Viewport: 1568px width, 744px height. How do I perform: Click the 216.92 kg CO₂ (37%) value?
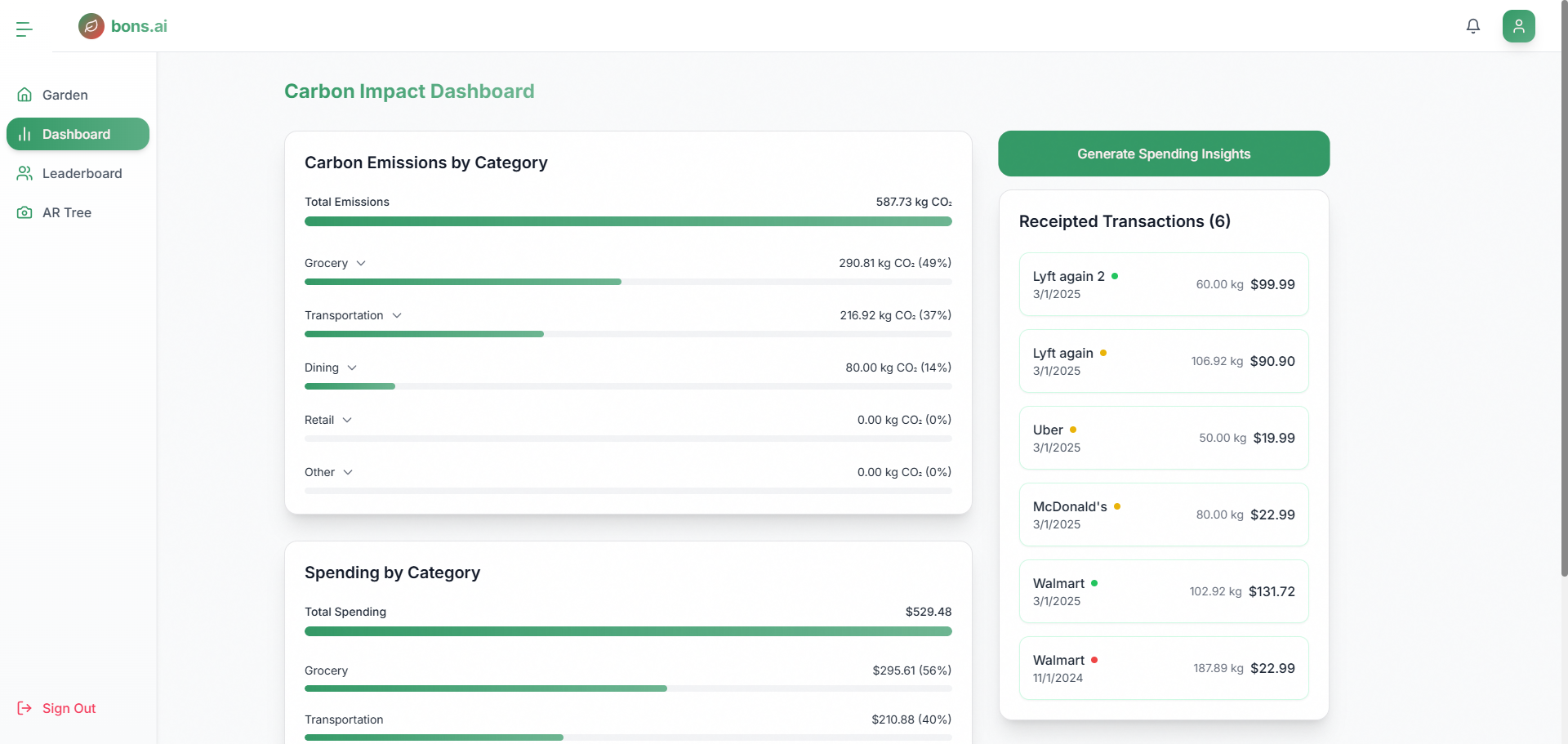pos(896,315)
